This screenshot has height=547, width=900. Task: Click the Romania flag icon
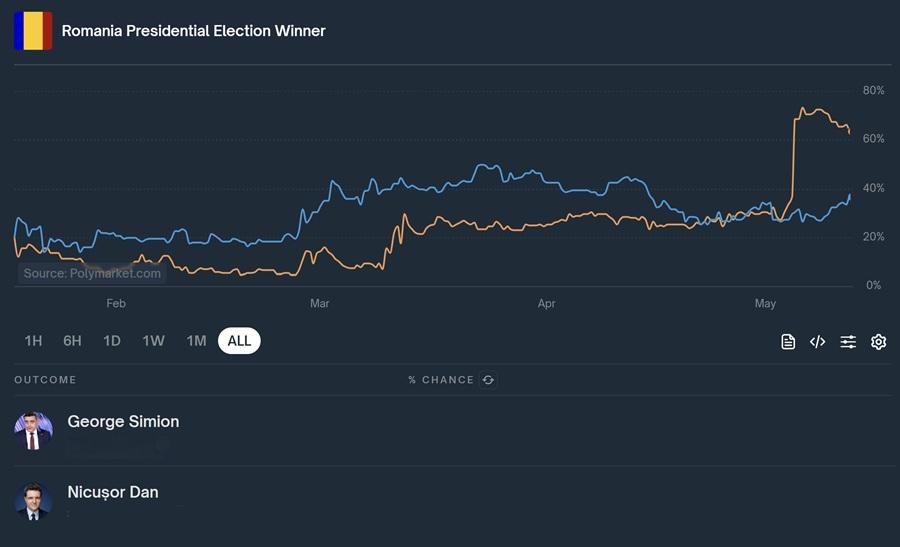pos(33,31)
